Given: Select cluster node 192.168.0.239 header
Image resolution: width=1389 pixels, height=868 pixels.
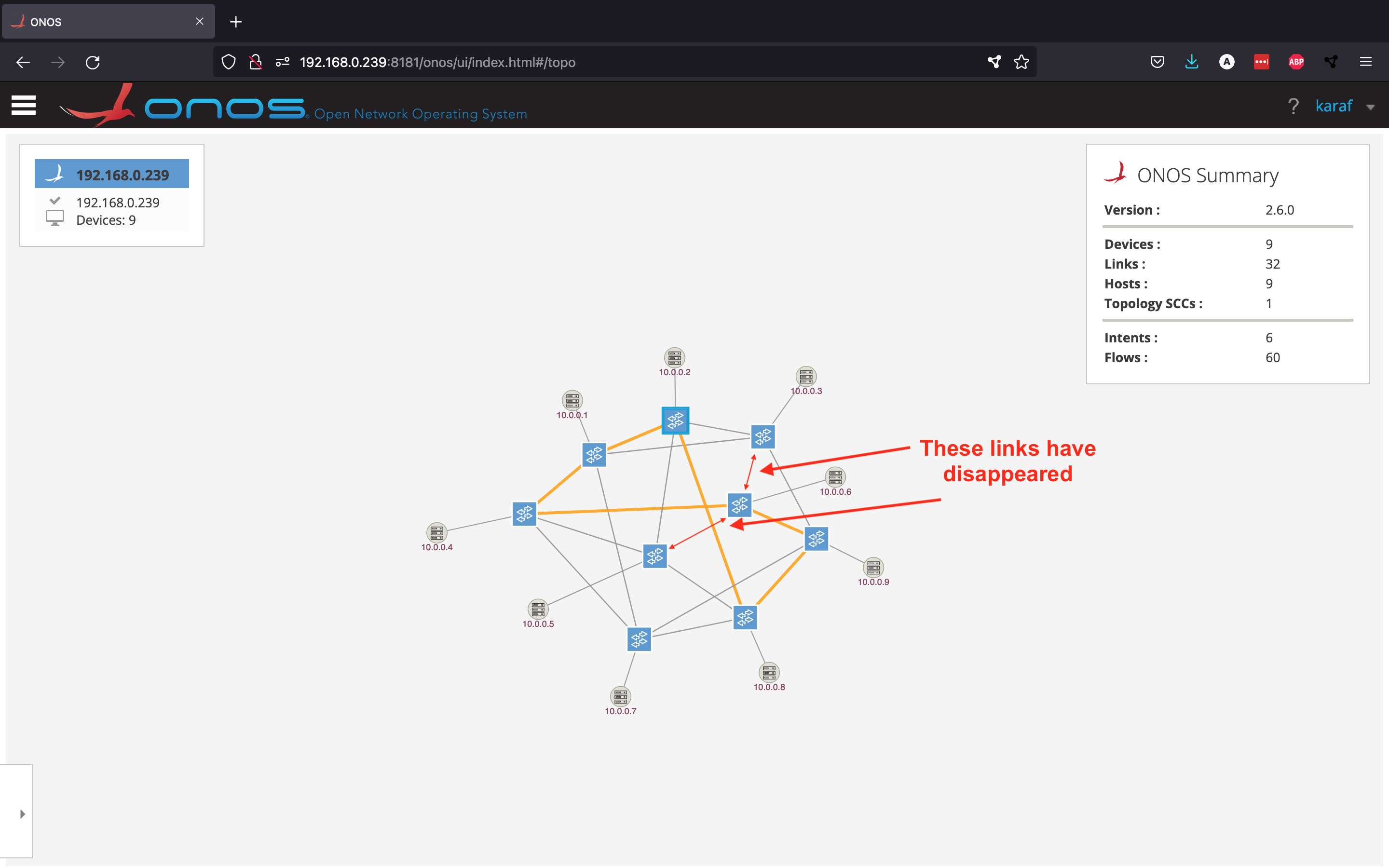Looking at the screenshot, I should [x=112, y=174].
